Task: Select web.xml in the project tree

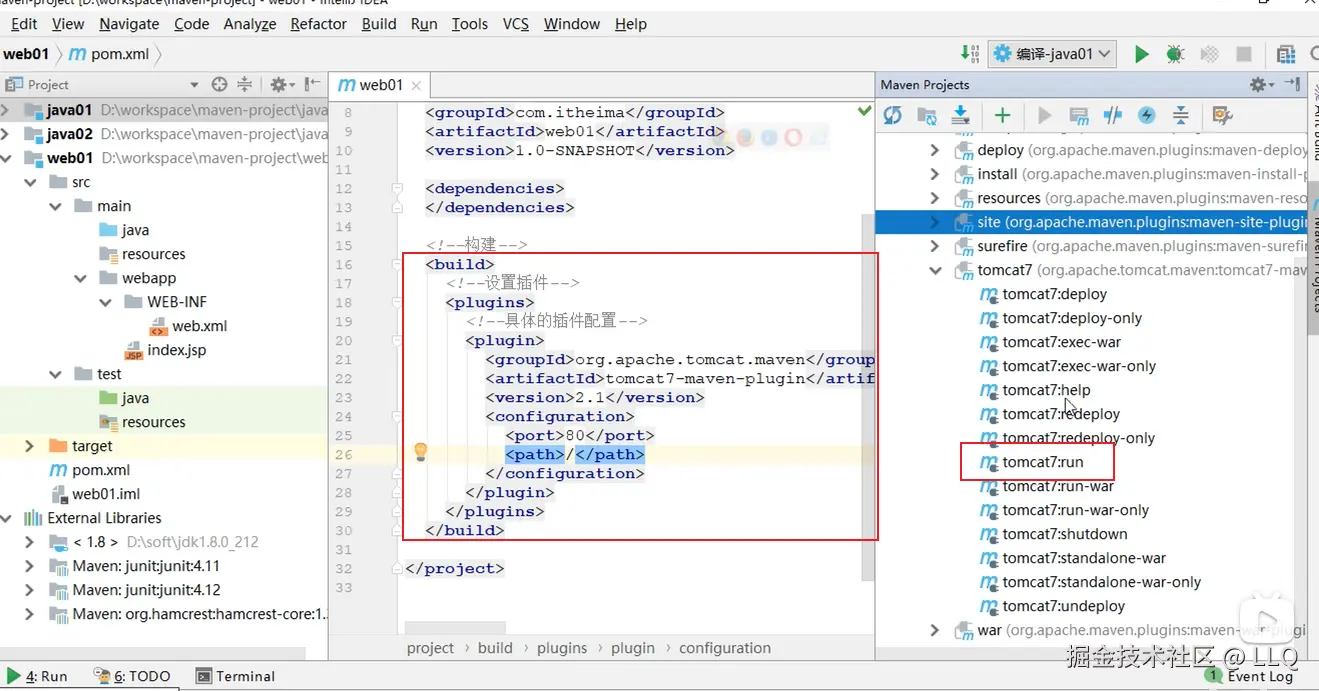Action: (188, 326)
